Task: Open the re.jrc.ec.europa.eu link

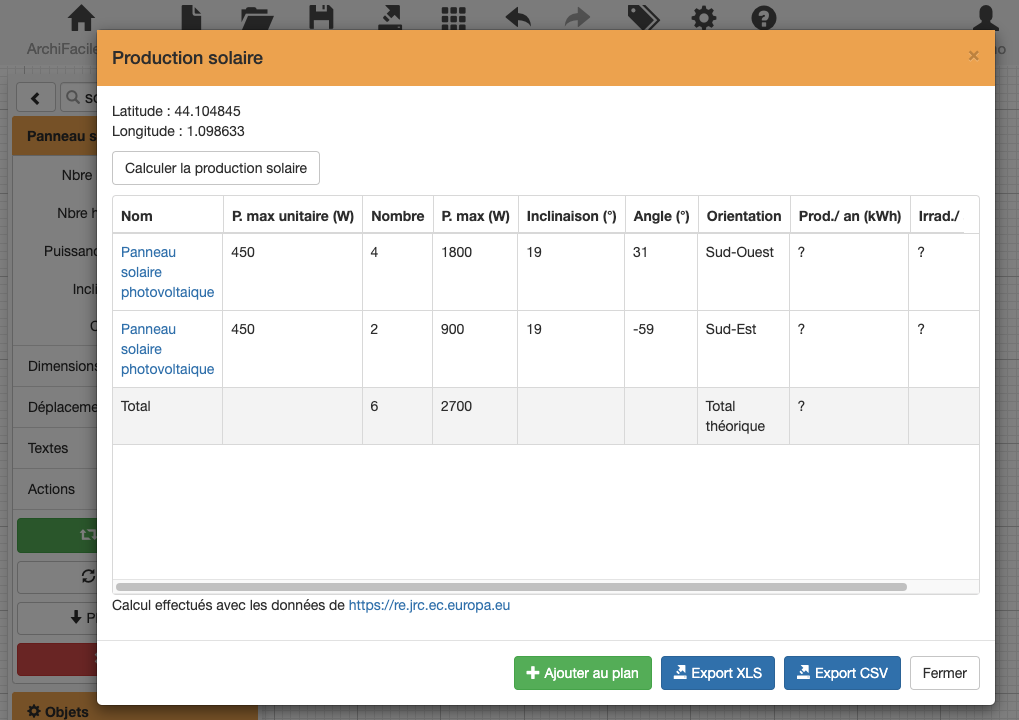Action: coord(429,605)
